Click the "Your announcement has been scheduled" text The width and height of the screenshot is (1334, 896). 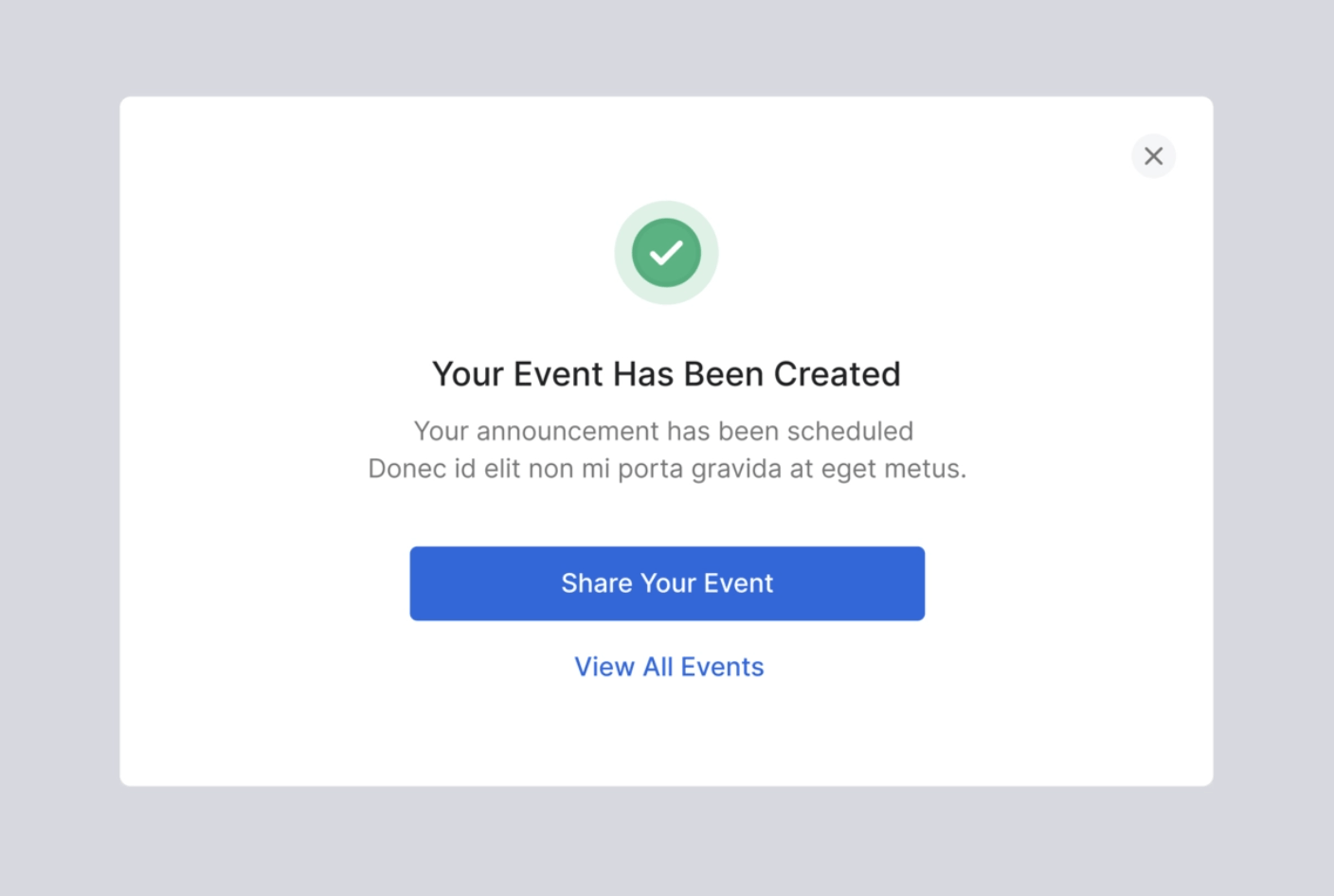663,431
